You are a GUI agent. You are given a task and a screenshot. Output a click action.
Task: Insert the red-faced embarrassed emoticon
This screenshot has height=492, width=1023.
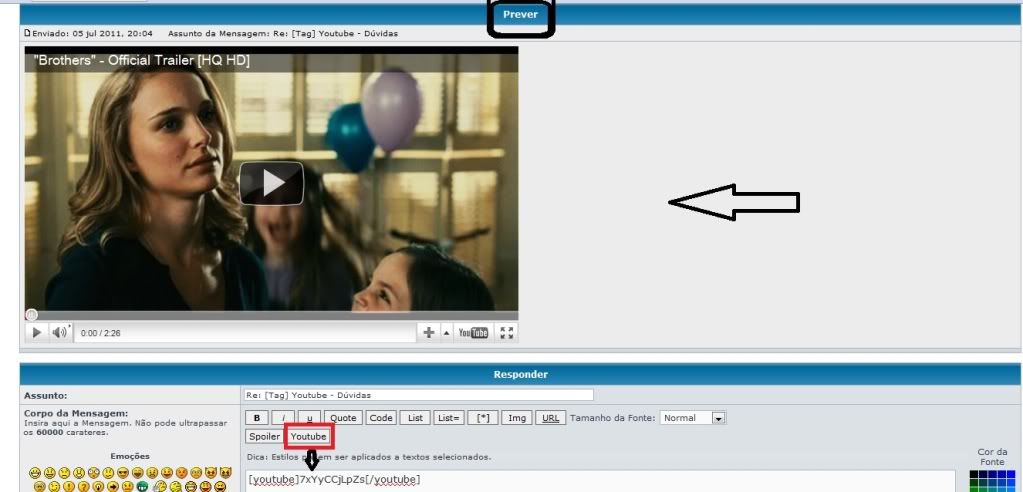click(x=181, y=472)
